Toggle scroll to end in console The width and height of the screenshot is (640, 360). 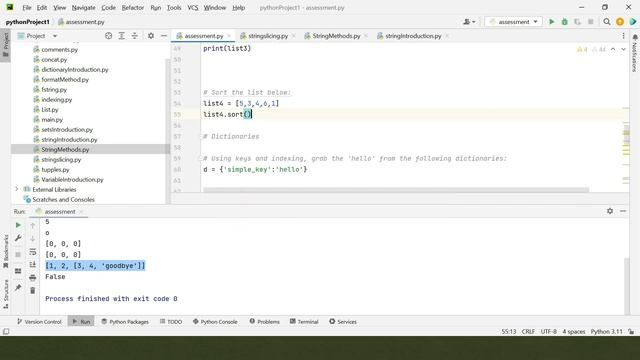pyautogui.click(x=33, y=264)
